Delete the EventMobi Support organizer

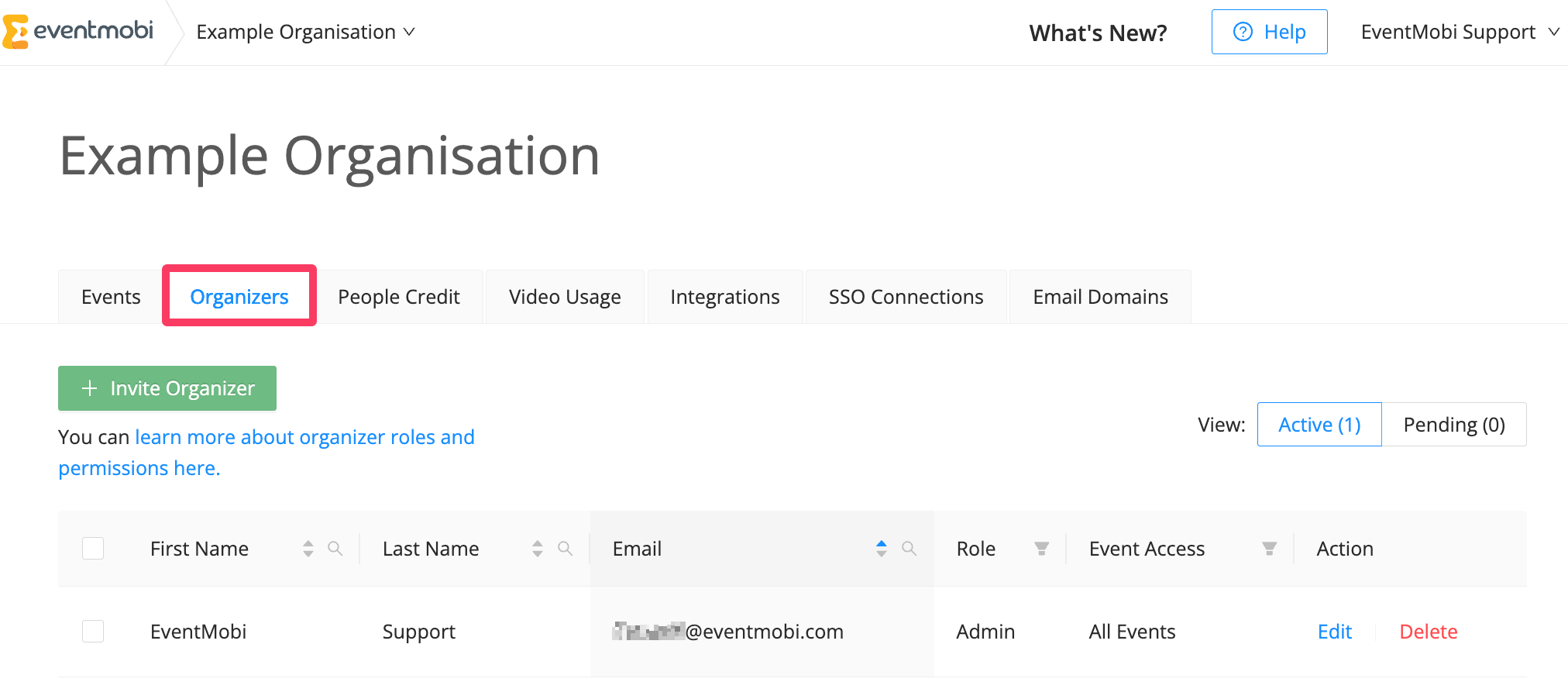pyautogui.click(x=1429, y=632)
